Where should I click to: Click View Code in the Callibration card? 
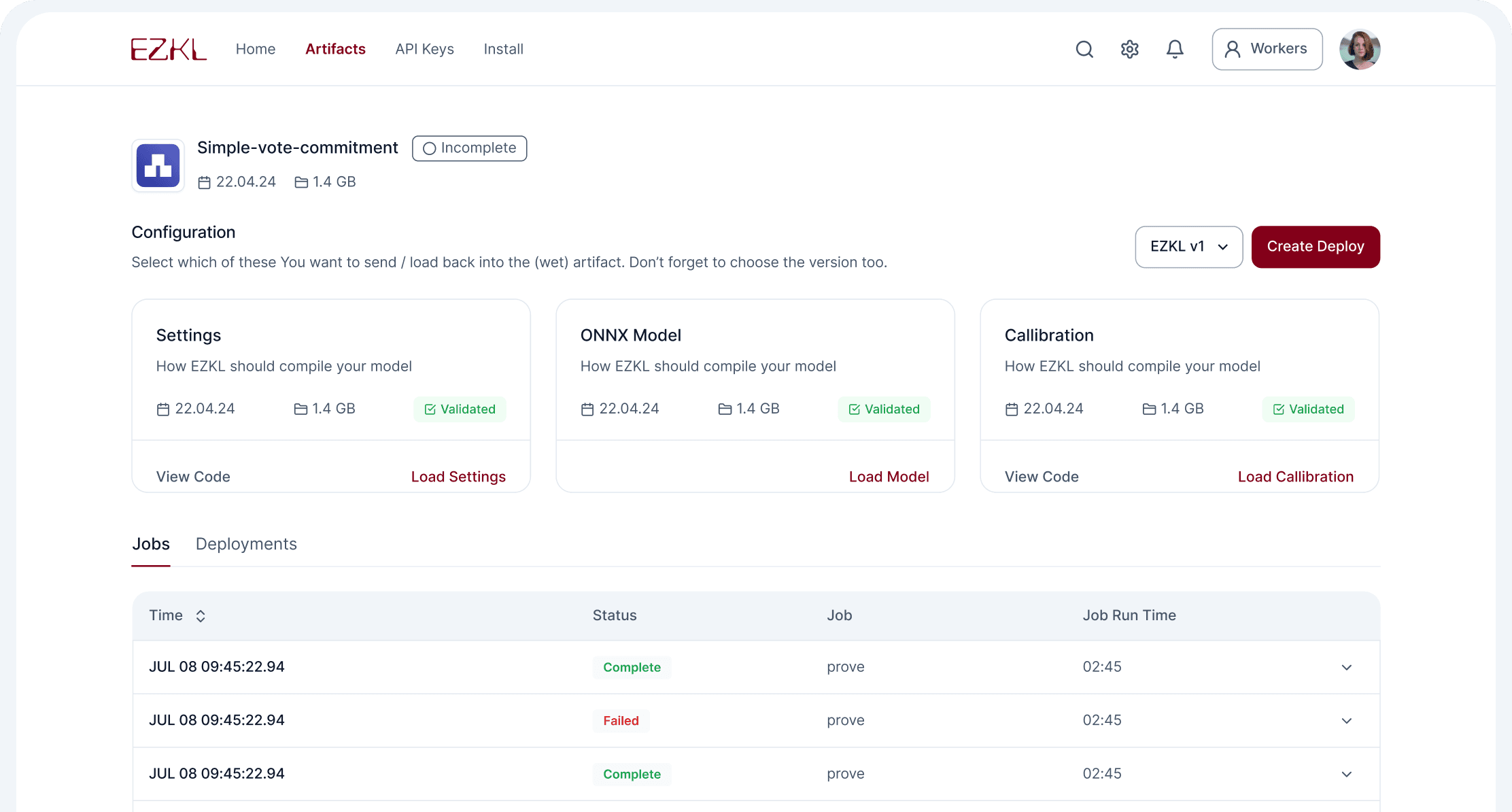1042,477
